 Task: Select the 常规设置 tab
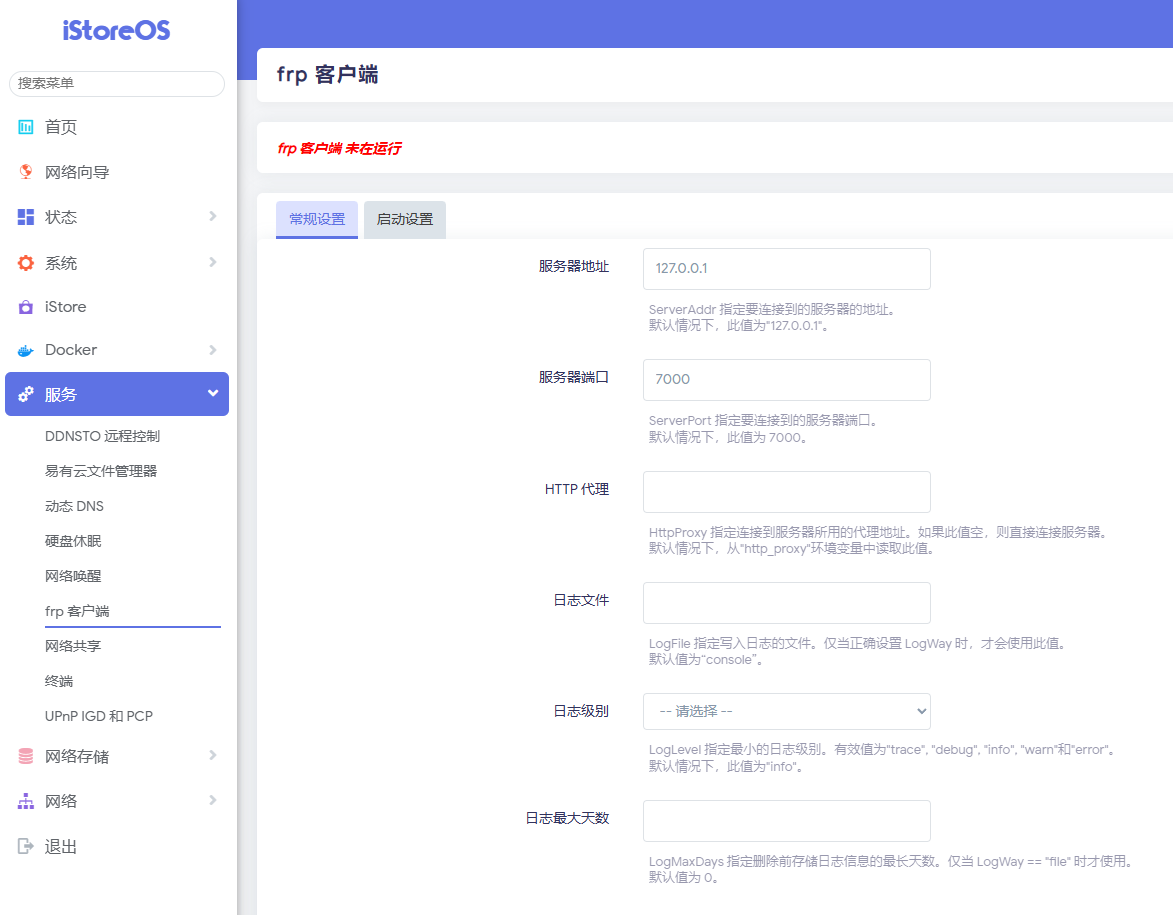(316, 219)
